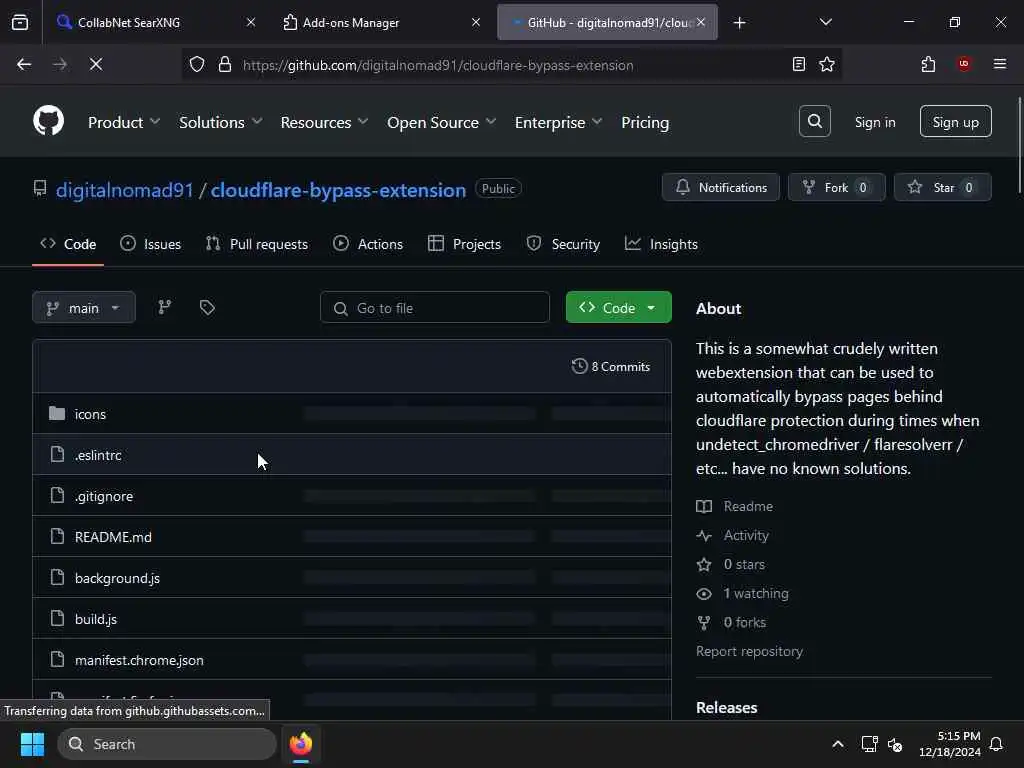Click the site security padlock icon
The image size is (1024, 768).
tap(225, 65)
